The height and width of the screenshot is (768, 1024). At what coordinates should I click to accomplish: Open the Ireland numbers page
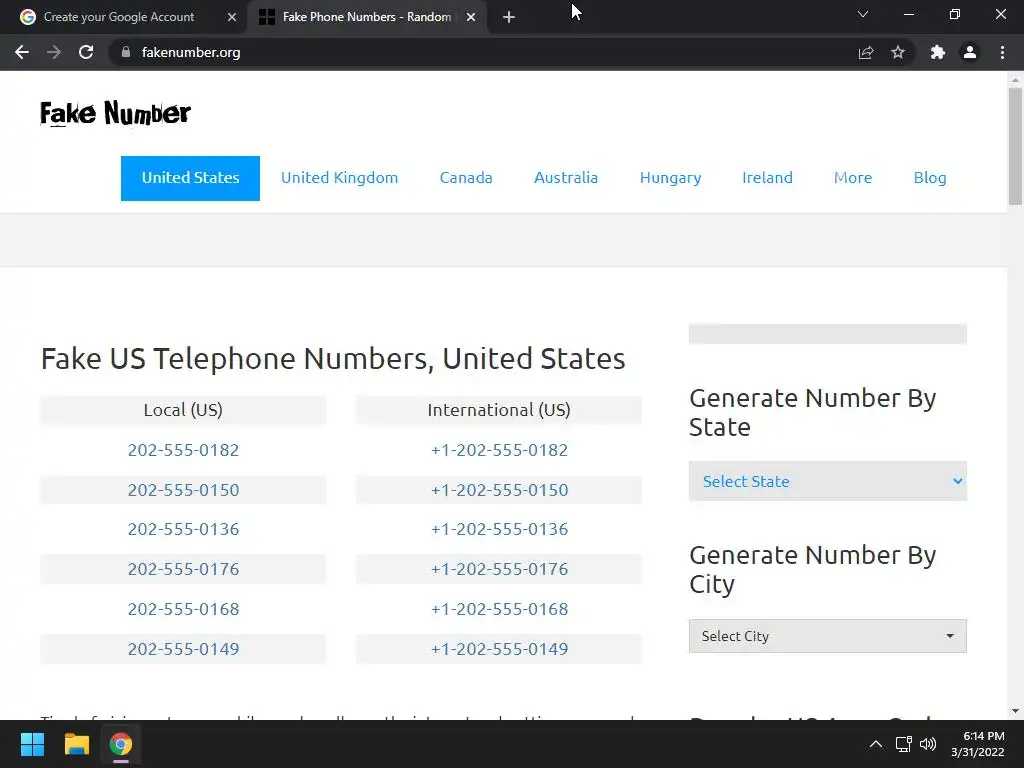click(767, 178)
